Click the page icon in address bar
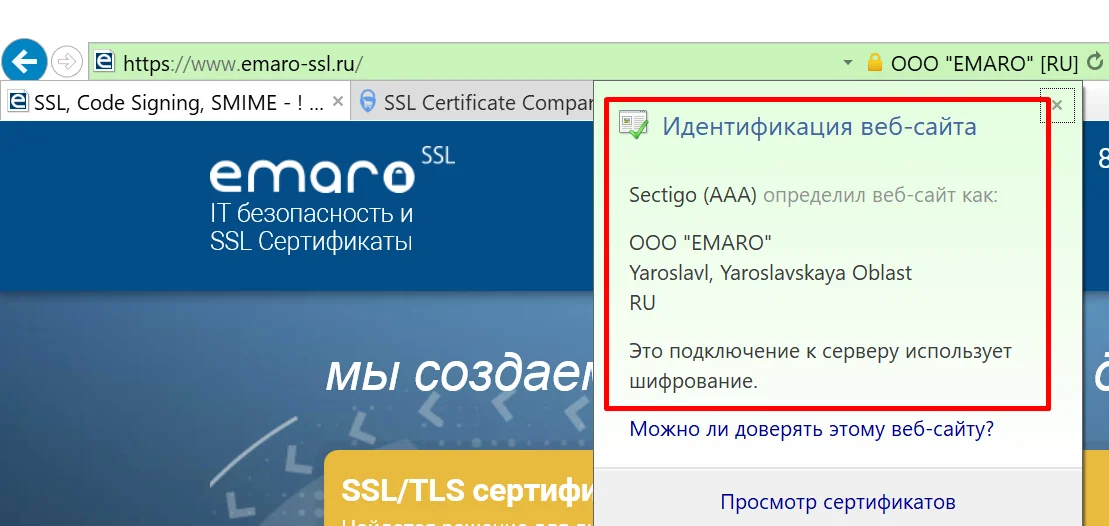The image size is (1109, 526). pos(104,61)
